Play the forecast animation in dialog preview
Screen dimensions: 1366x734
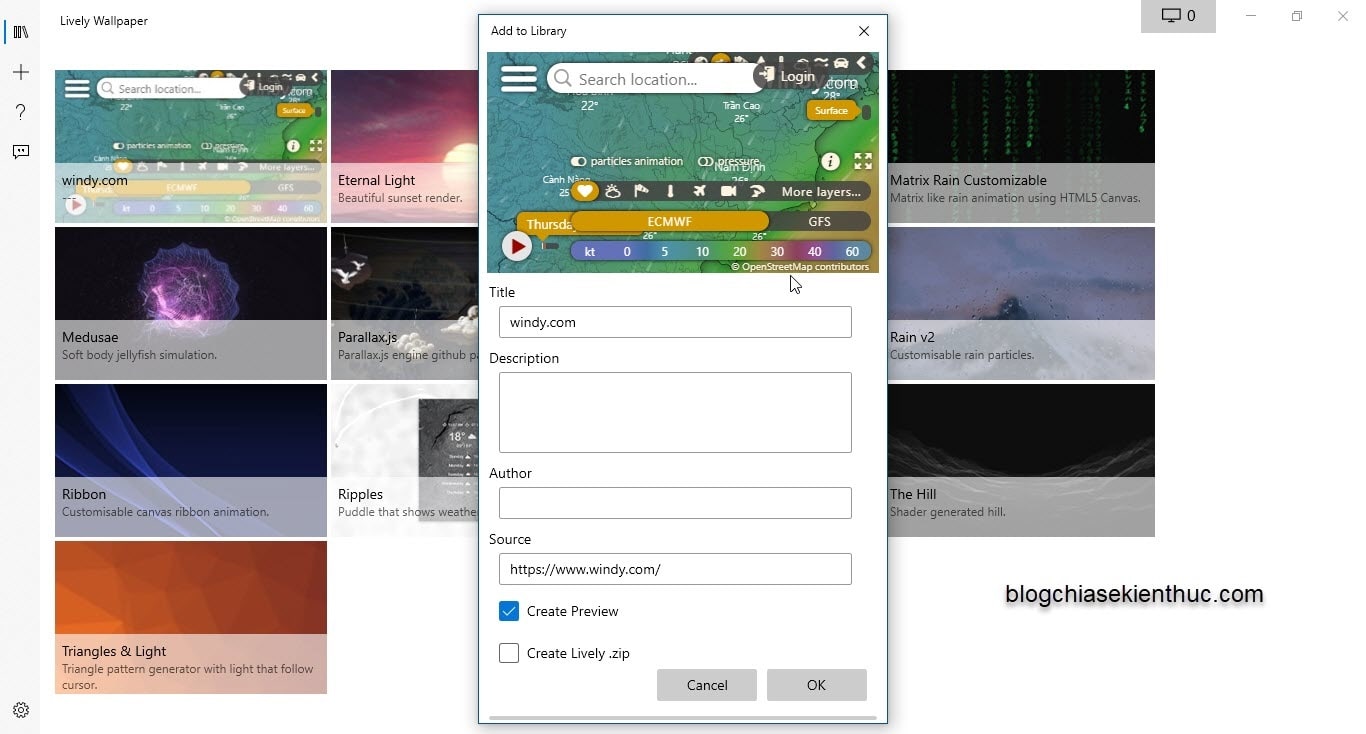click(516, 245)
